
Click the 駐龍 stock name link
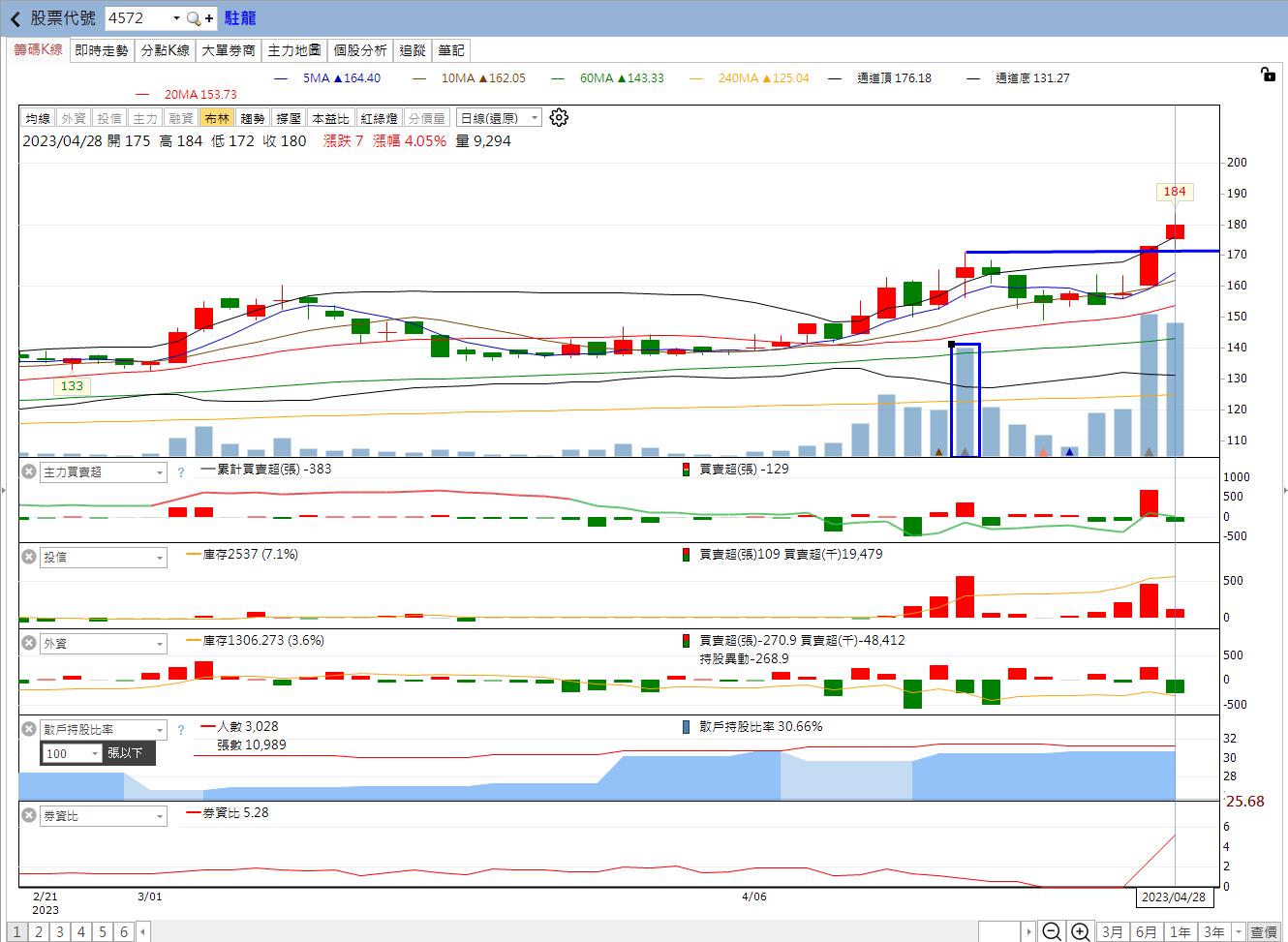pyautogui.click(x=240, y=18)
